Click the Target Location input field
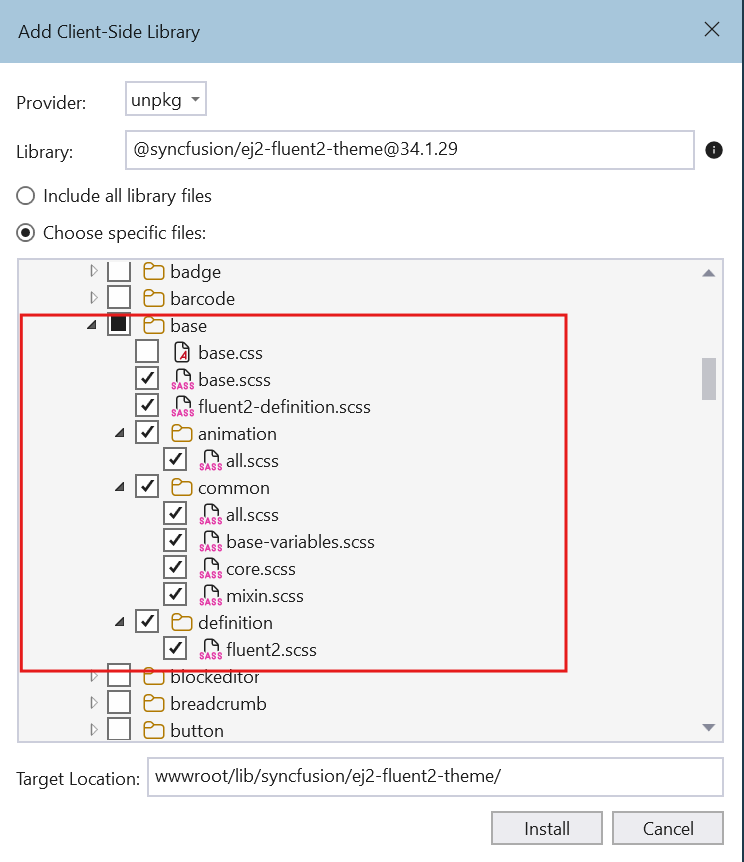744x862 pixels. pos(435,777)
